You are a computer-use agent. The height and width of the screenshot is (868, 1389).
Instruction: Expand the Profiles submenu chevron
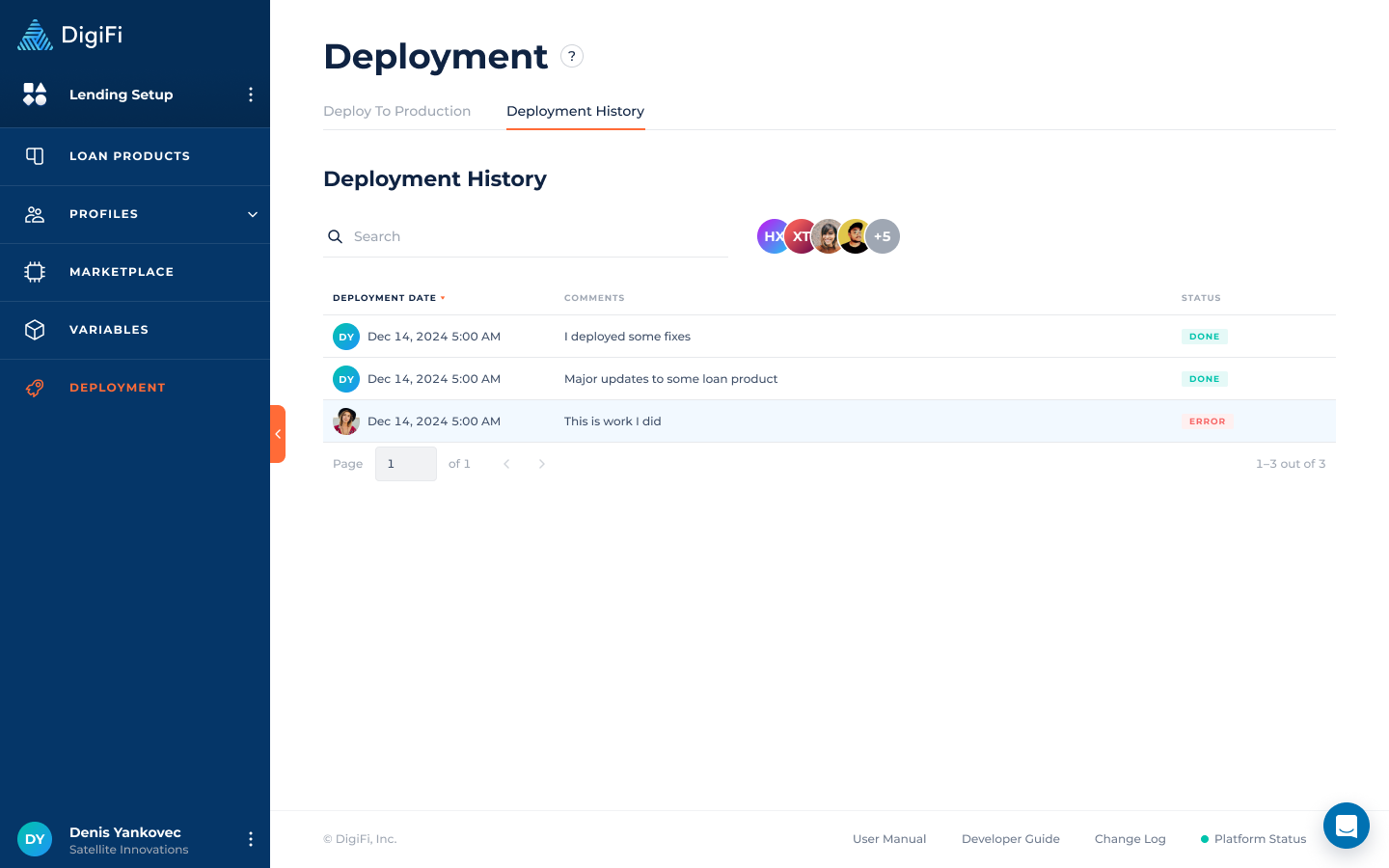pyautogui.click(x=253, y=214)
